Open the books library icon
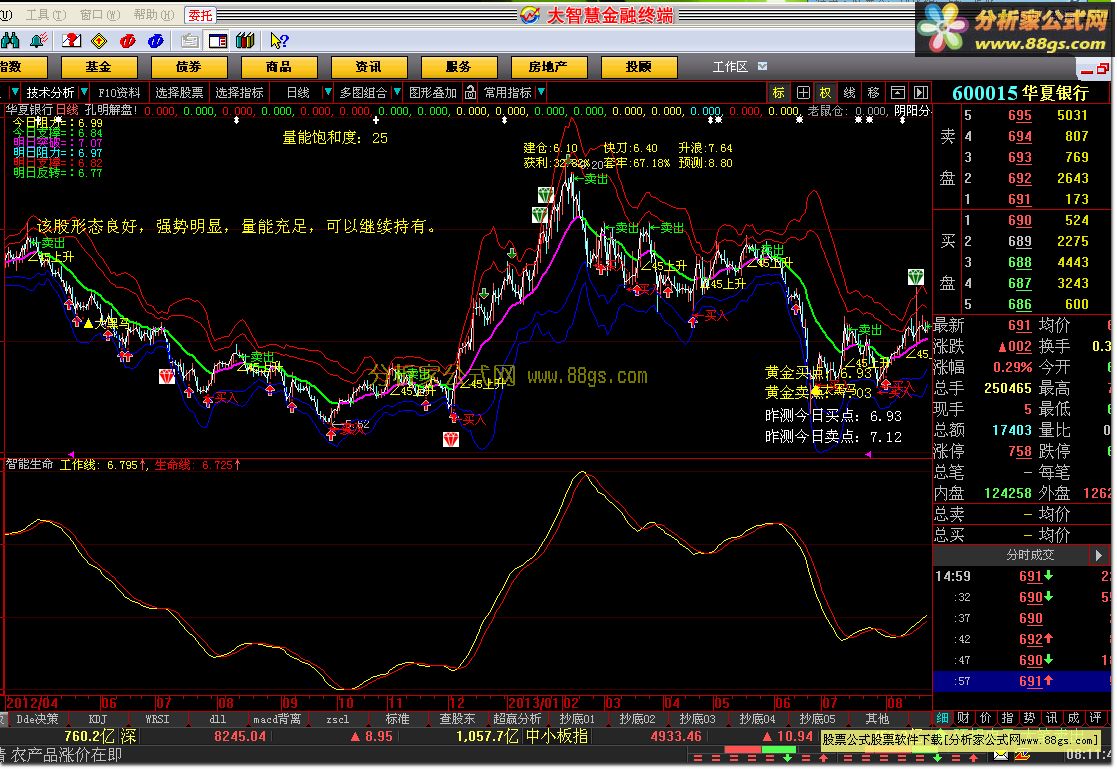Screen dimensions: 1117x769 click(245, 41)
